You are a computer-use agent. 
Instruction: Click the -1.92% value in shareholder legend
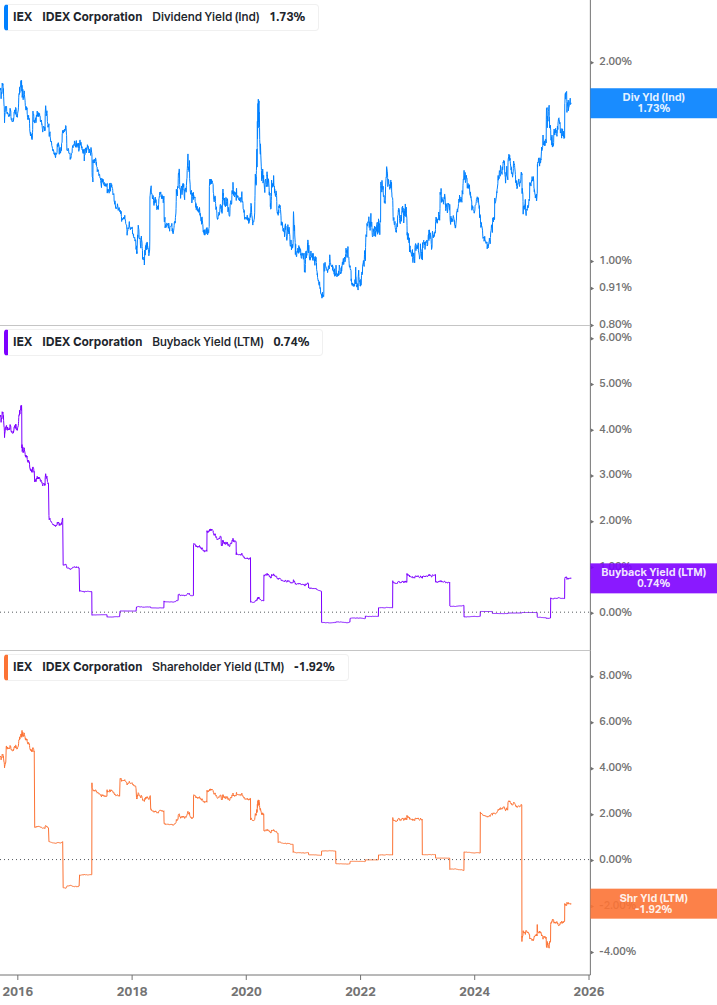(x=315, y=667)
